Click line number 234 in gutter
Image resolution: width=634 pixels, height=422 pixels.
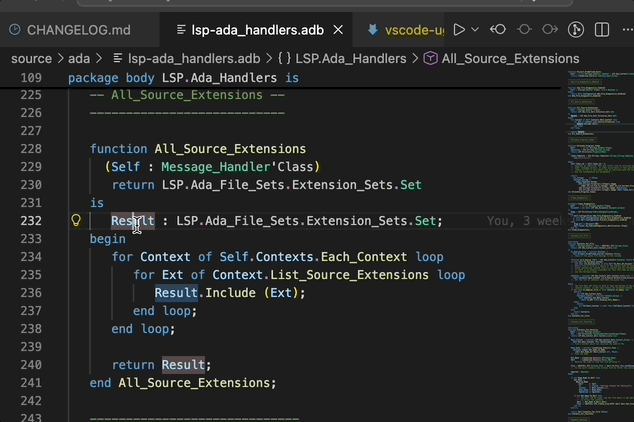(31, 257)
